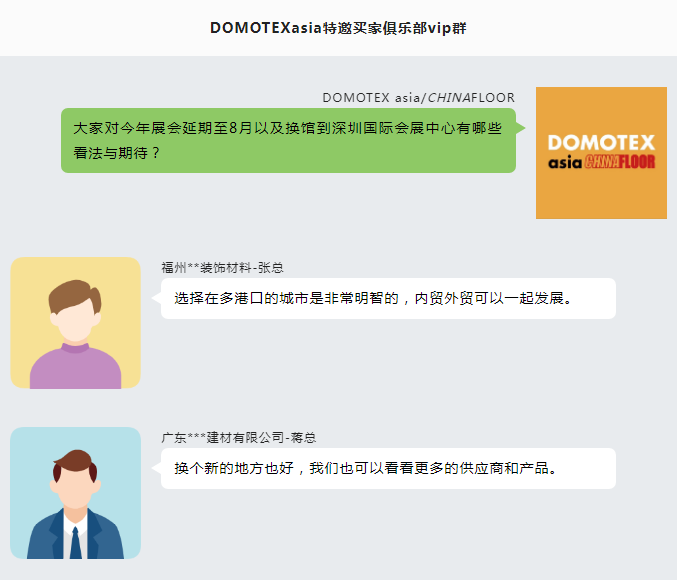Click the tail of 蒋总's white bubble

(156, 468)
